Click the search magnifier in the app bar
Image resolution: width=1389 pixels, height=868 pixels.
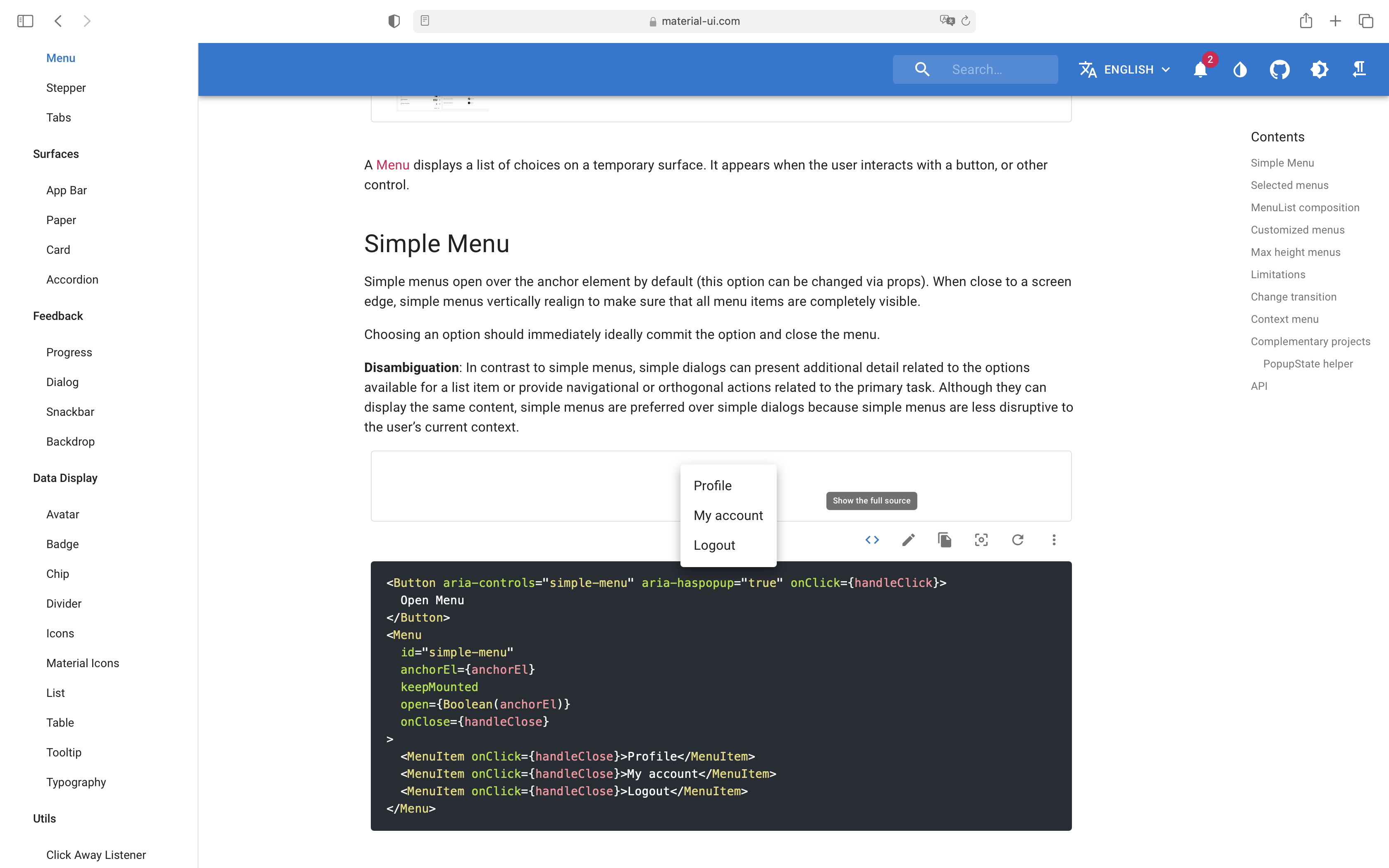pos(922,69)
